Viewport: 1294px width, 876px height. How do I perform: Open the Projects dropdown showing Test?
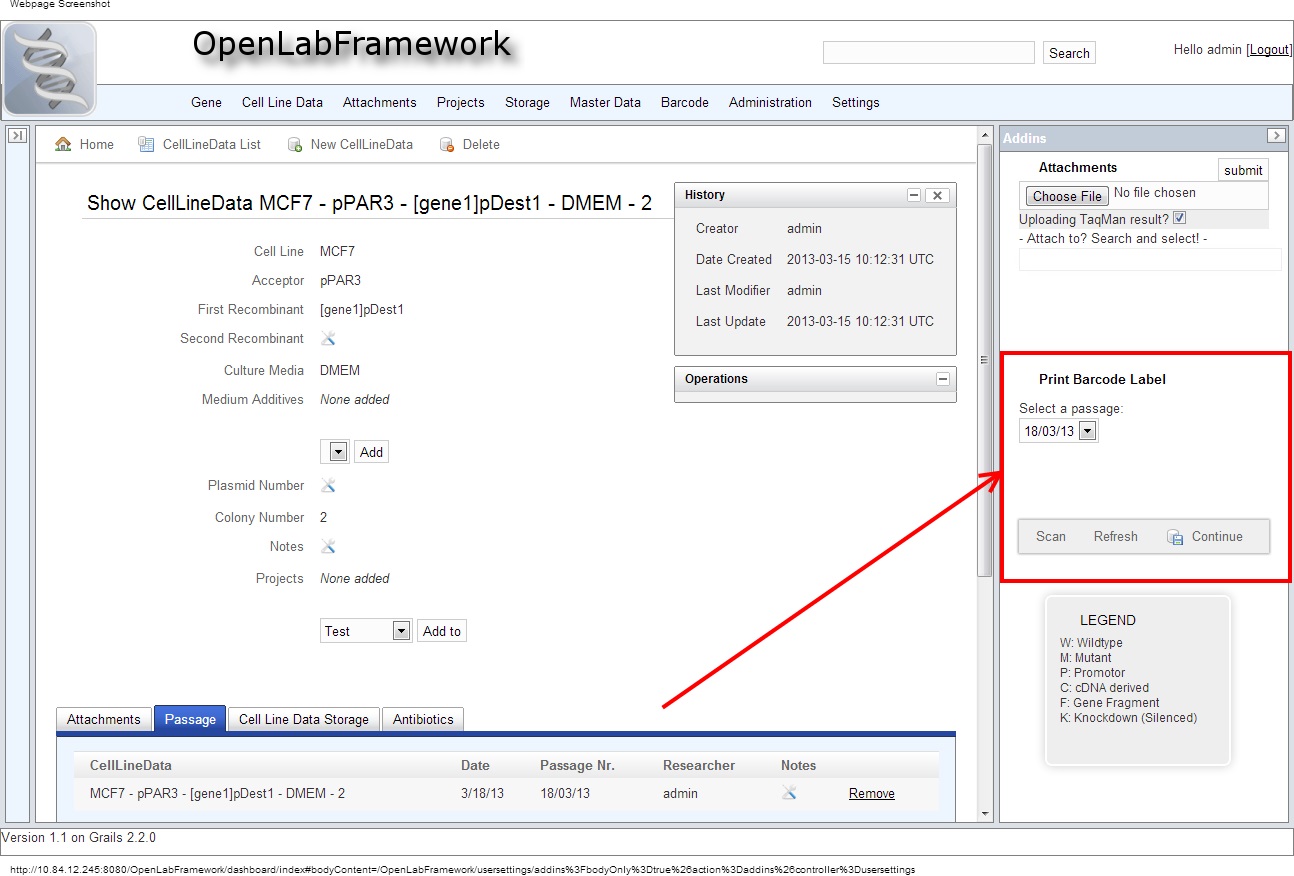[400, 631]
